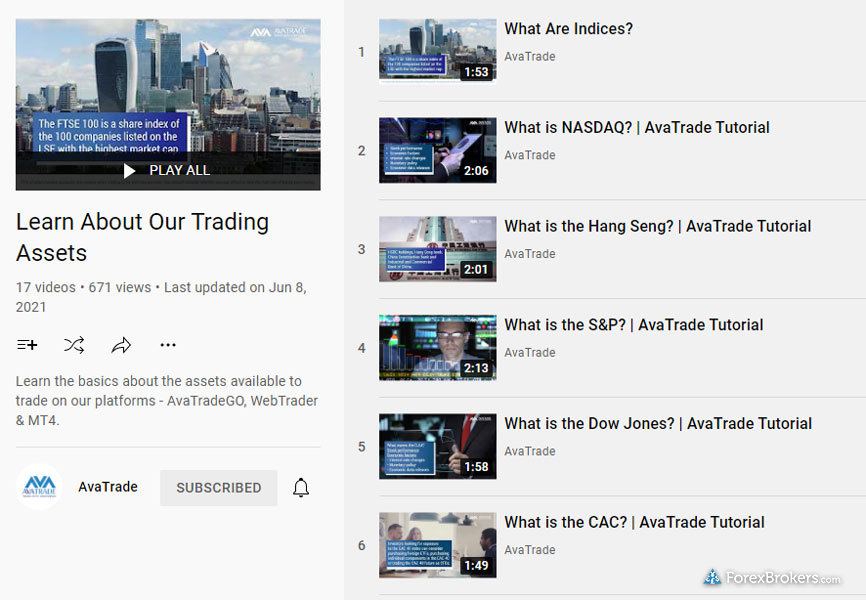The height and width of the screenshot is (600, 866).
Task: Click AvaTrade channel under the Dow Jones video
Action: pyautogui.click(x=530, y=451)
